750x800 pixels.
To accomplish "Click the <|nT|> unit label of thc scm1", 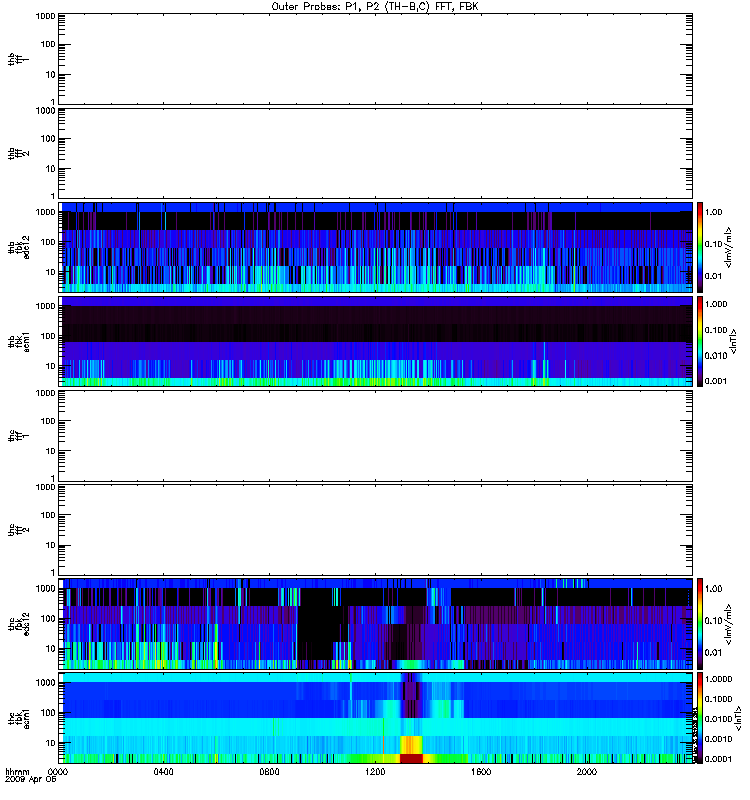I will pyautogui.click(x=738, y=718).
